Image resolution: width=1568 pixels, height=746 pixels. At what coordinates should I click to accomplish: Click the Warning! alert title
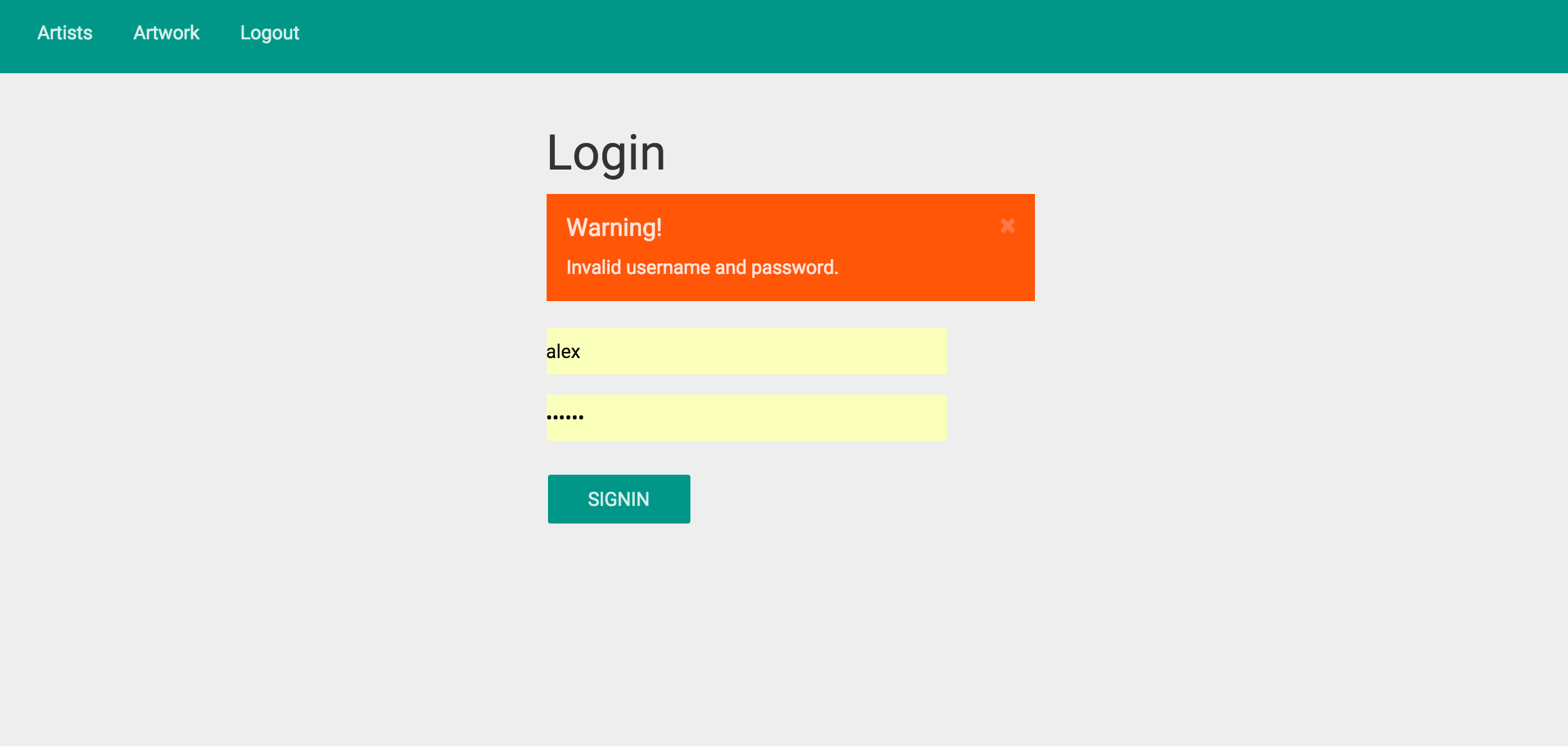pyautogui.click(x=614, y=227)
